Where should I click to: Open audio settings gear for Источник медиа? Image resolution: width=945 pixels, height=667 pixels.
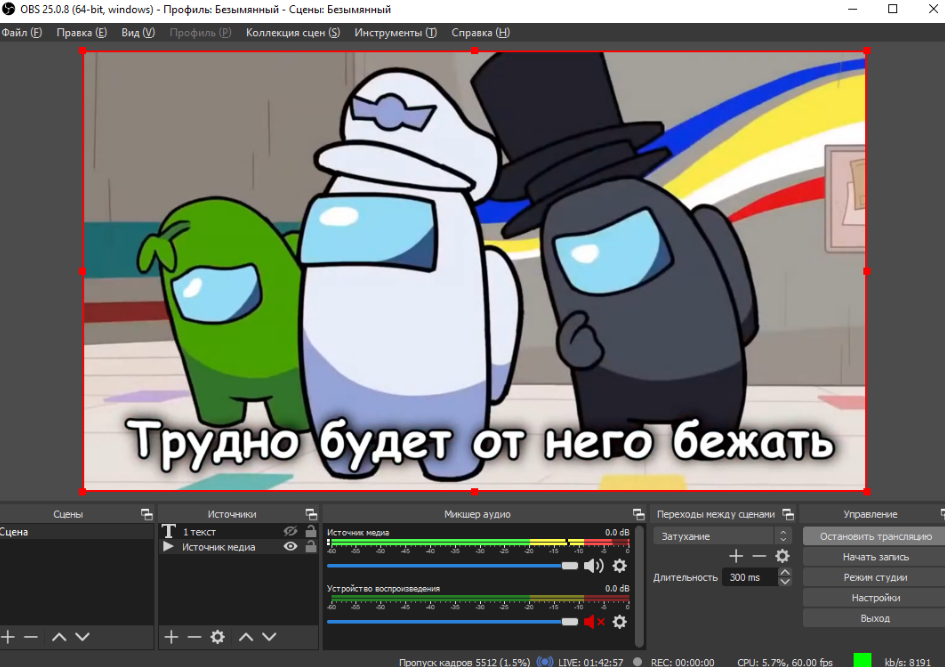click(x=620, y=565)
